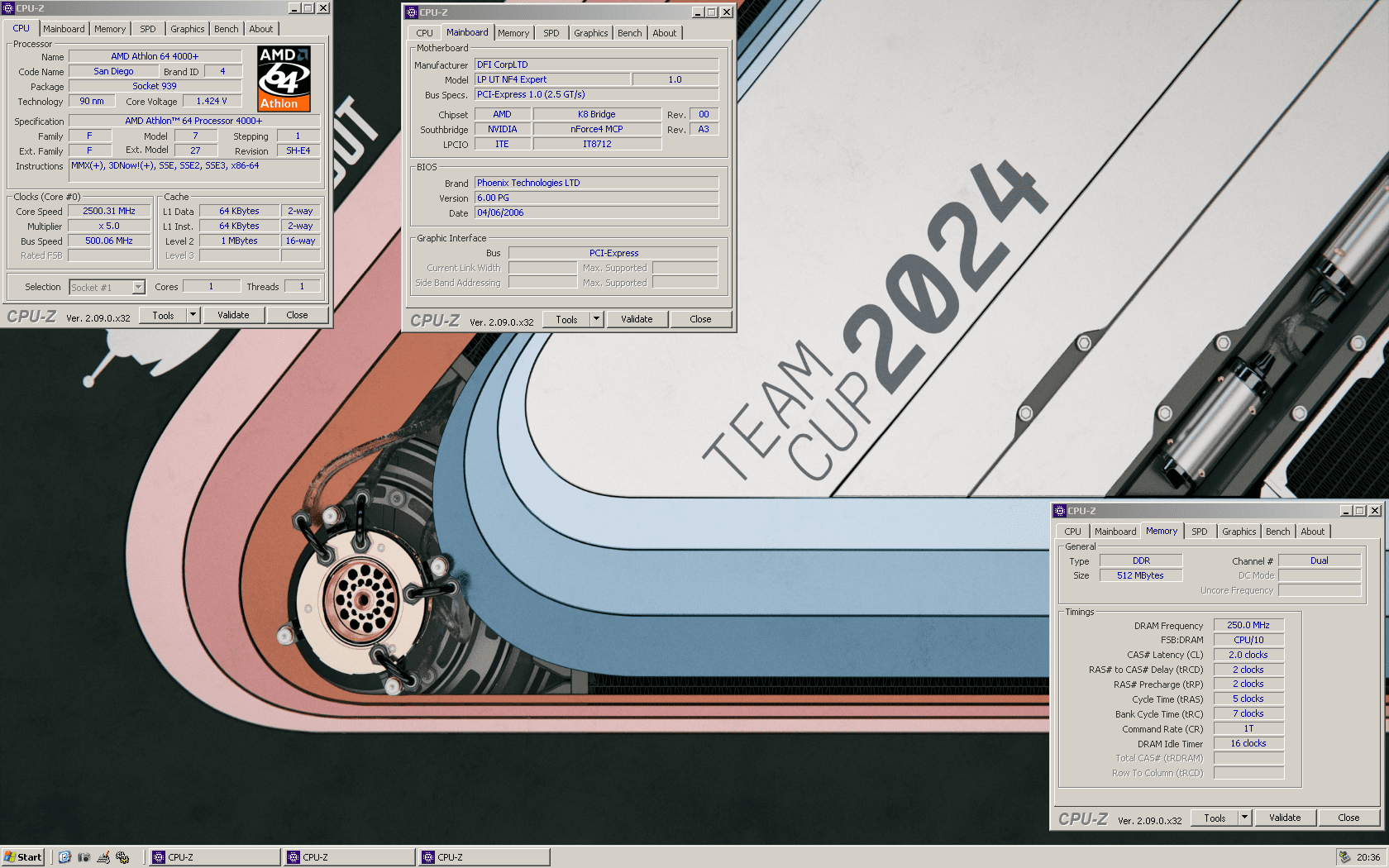Viewport: 1389px width, 868px height.
Task: Switch to the Graphics tab in the Mainboard window
Action: coord(591,33)
